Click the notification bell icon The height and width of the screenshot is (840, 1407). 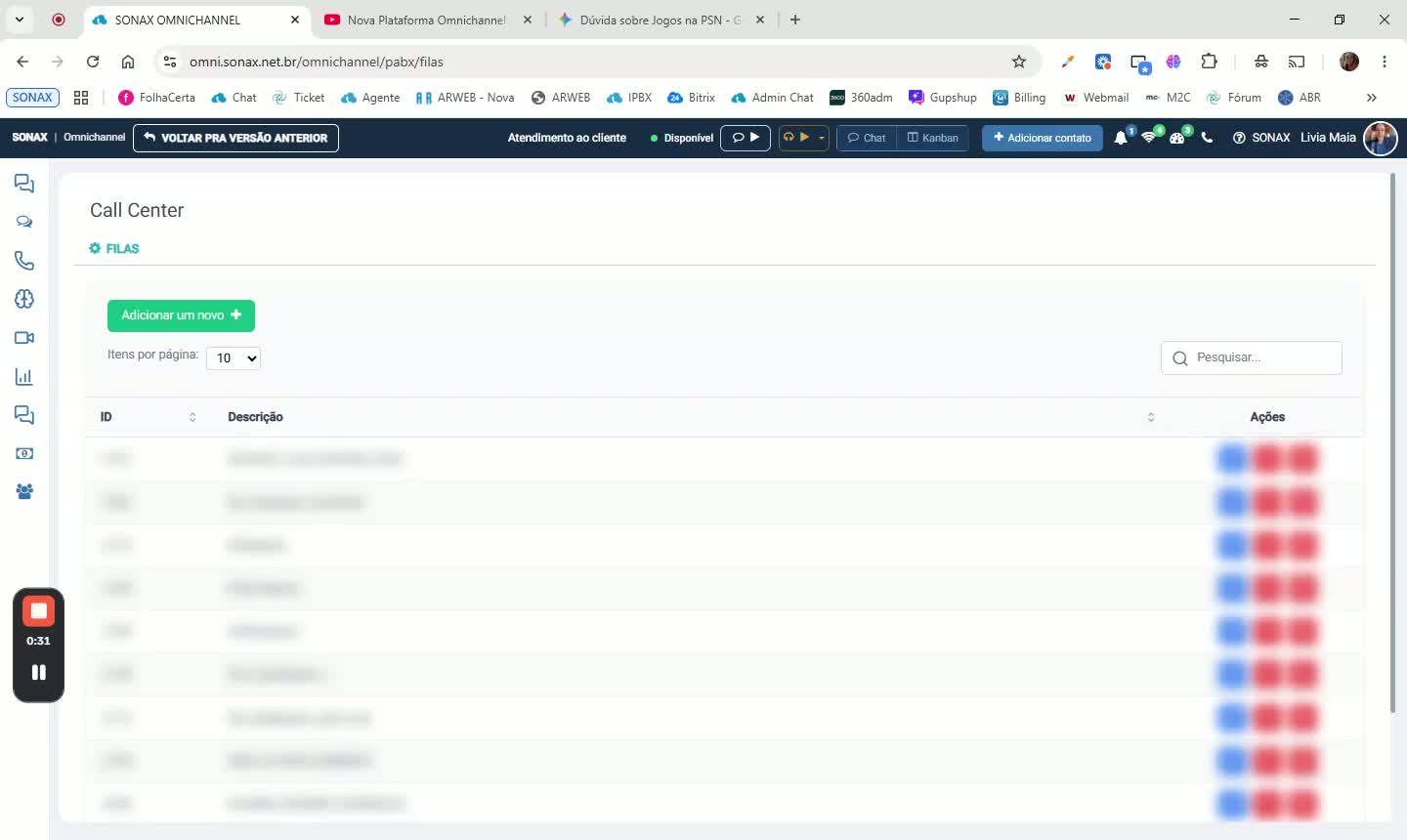click(1121, 138)
